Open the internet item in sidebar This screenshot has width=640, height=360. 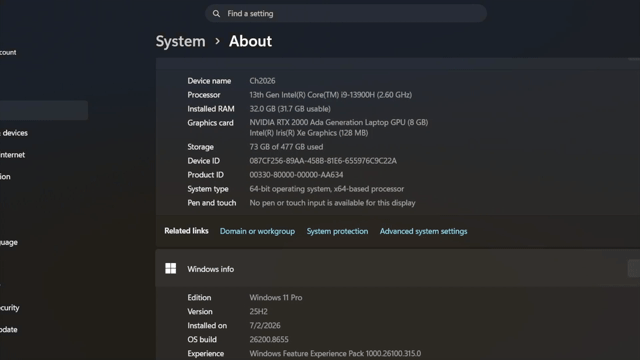click(12, 155)
